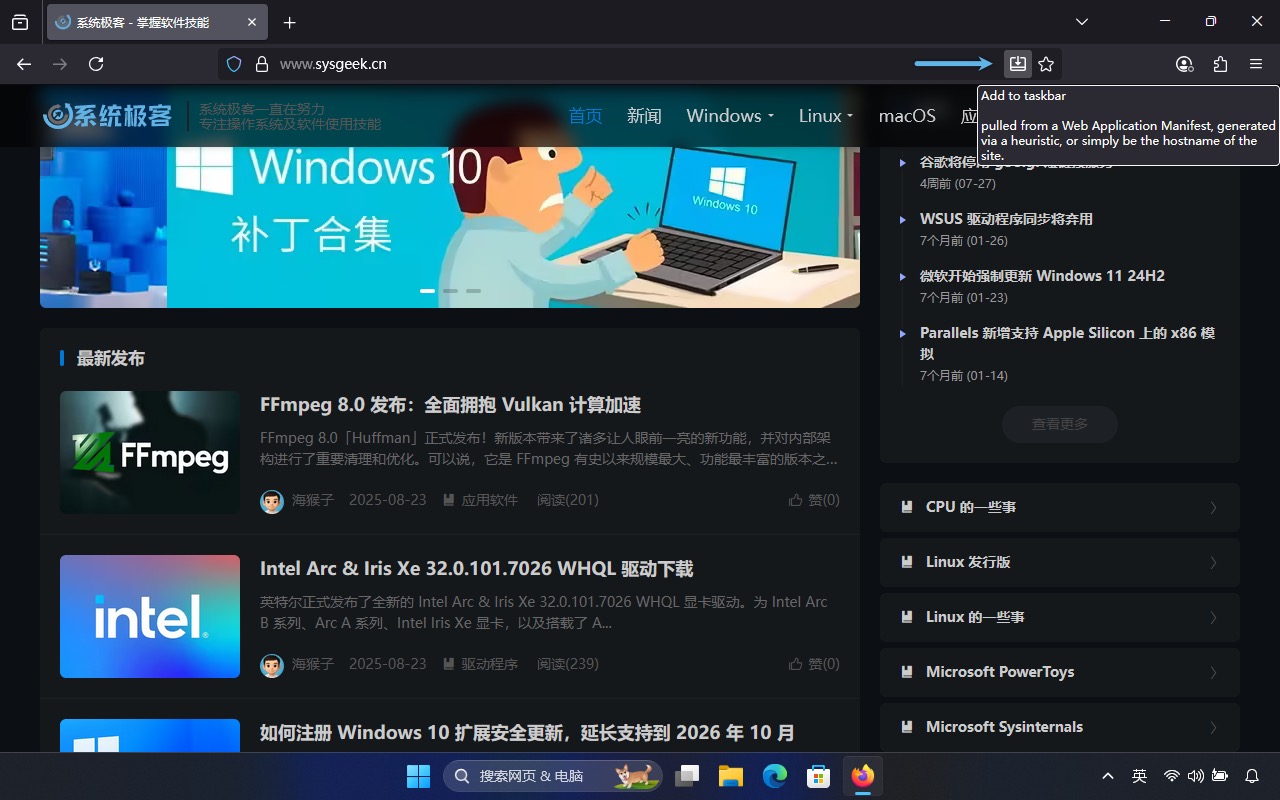Expand the CPU 的一些事 topic

click(1060, 507)
